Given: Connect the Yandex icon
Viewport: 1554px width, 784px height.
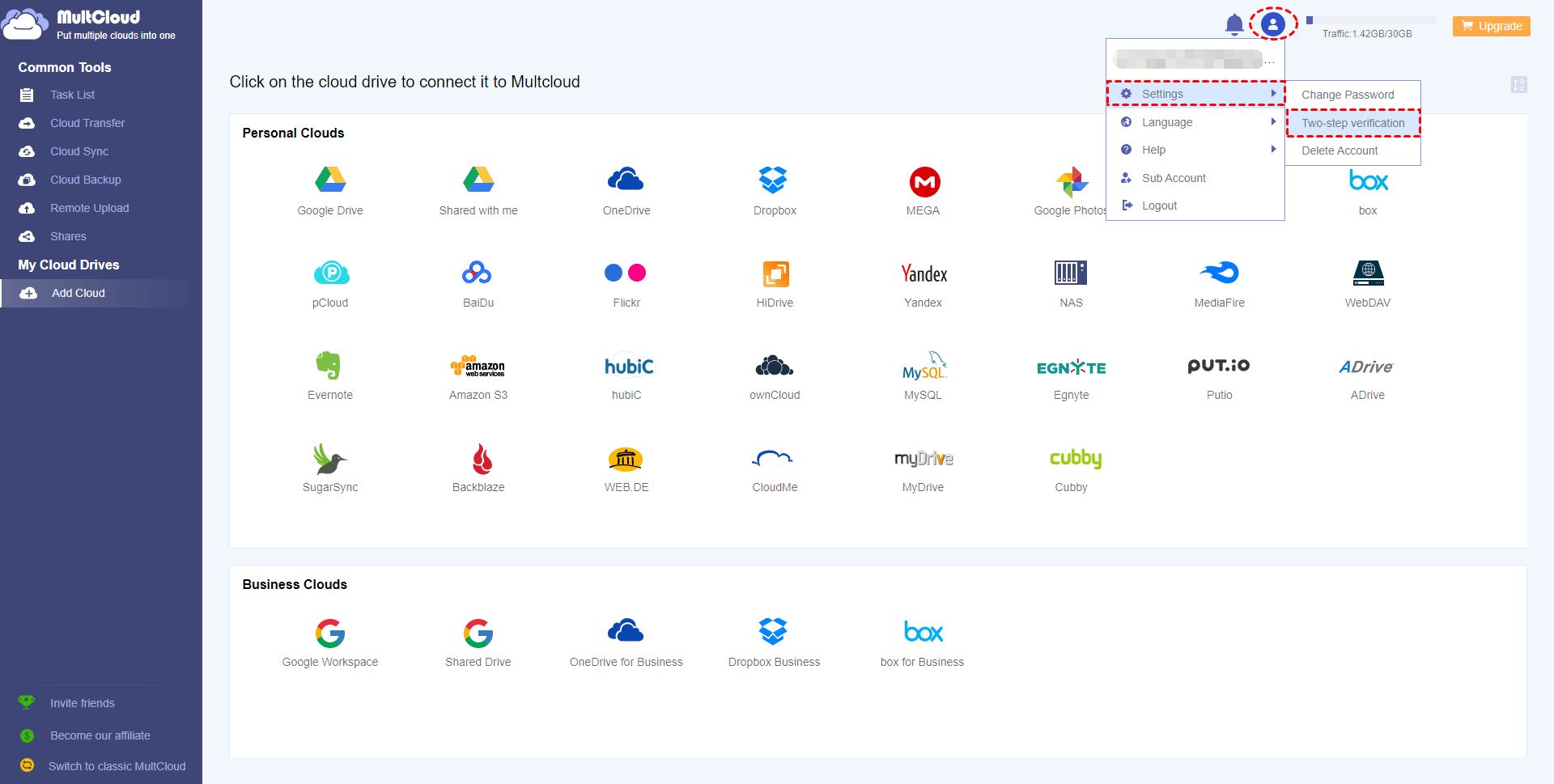Looking at the screenshot, I should pos(923,273).
